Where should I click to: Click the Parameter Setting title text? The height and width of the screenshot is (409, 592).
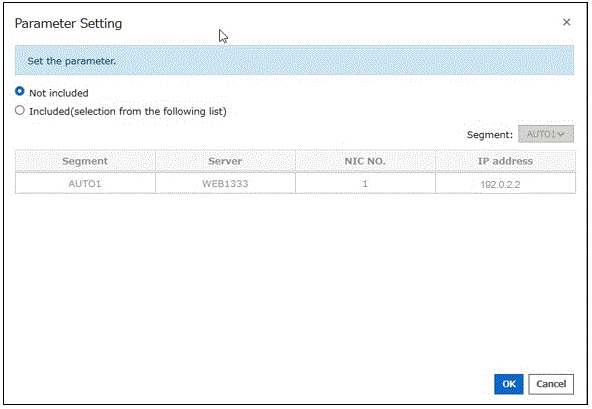[68, 23]
